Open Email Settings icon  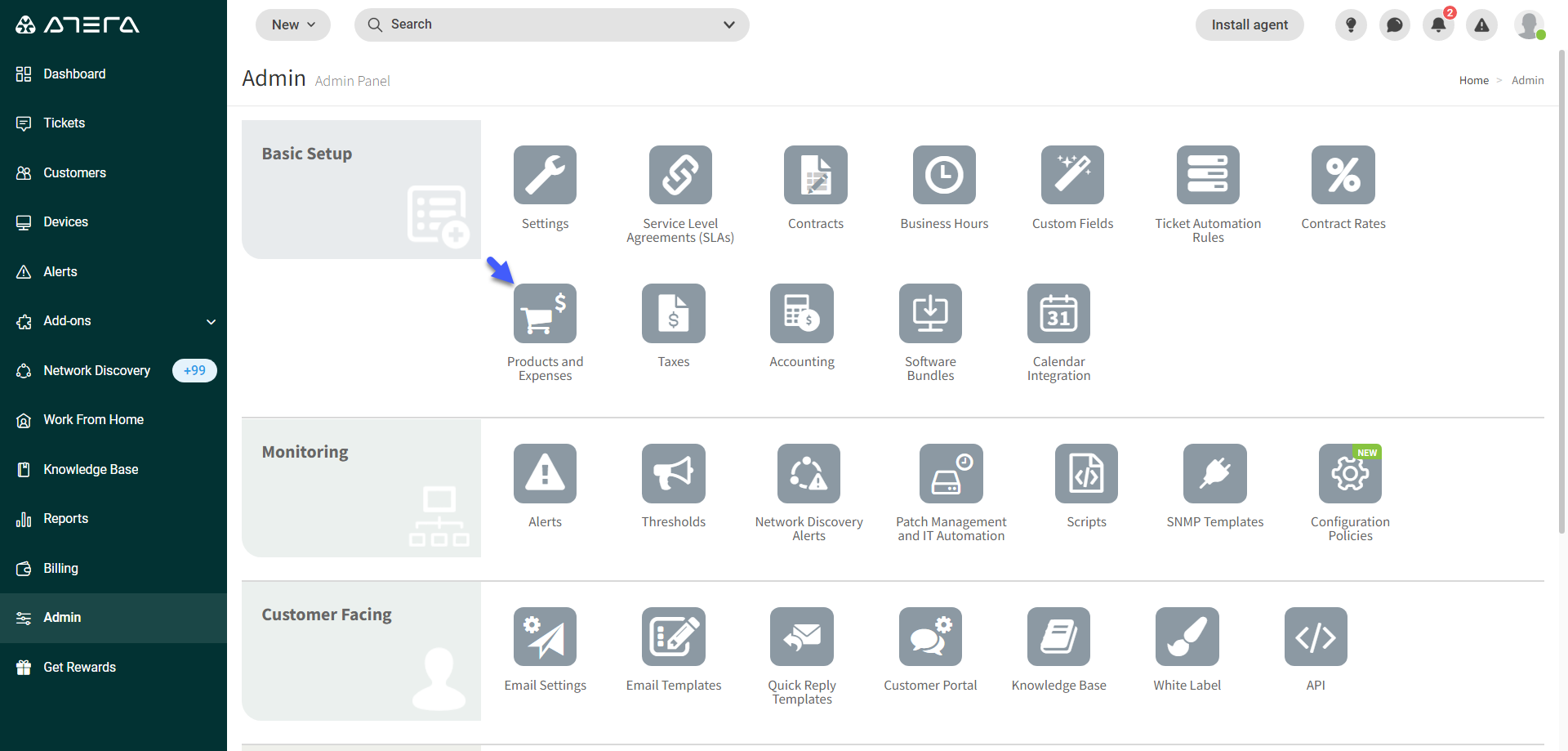[x=545, y=637]
